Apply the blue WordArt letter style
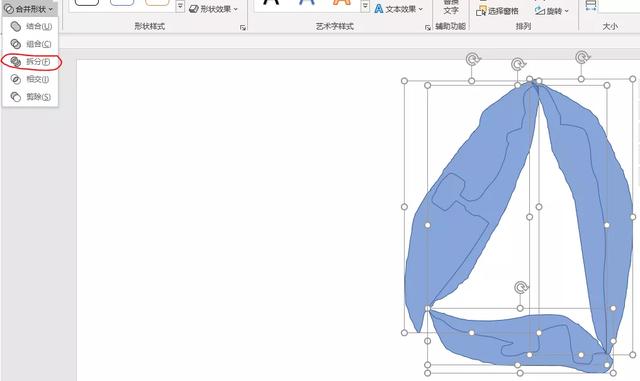Screen dimensions: 640x381 [x=307, y=2]
